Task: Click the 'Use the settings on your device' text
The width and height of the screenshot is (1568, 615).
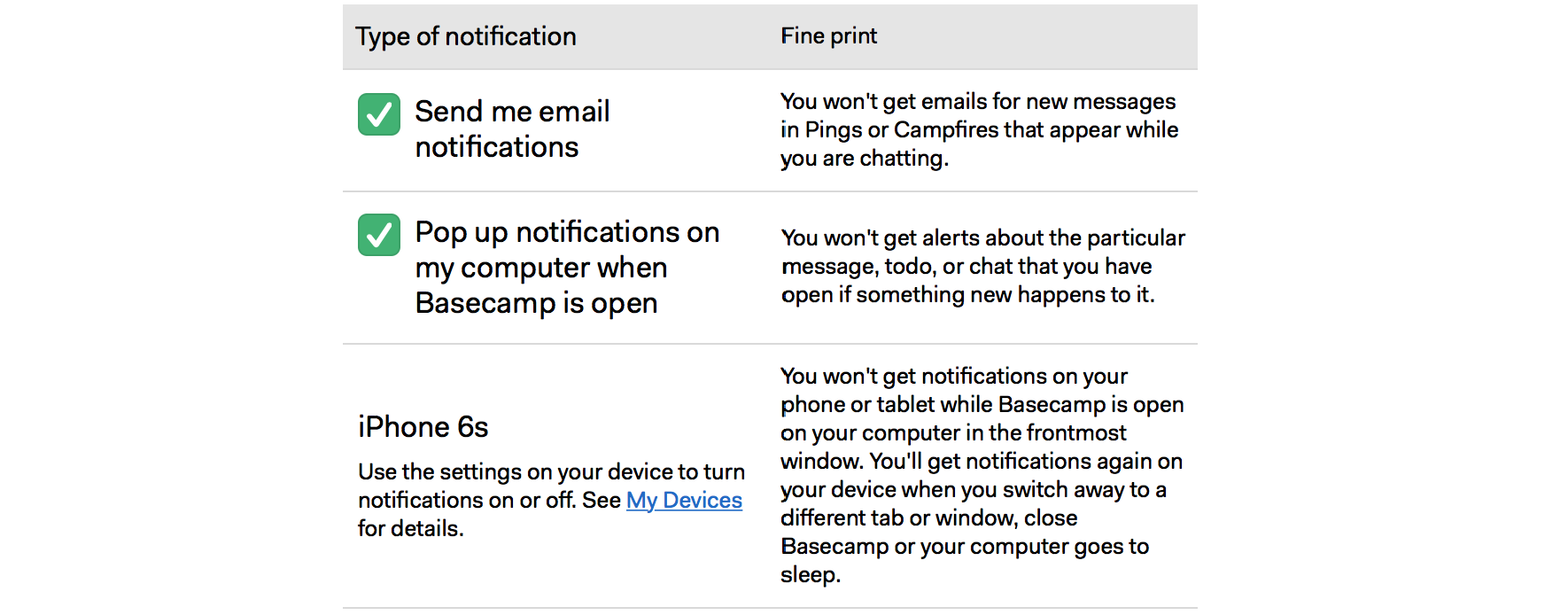Action: point(551,500)
